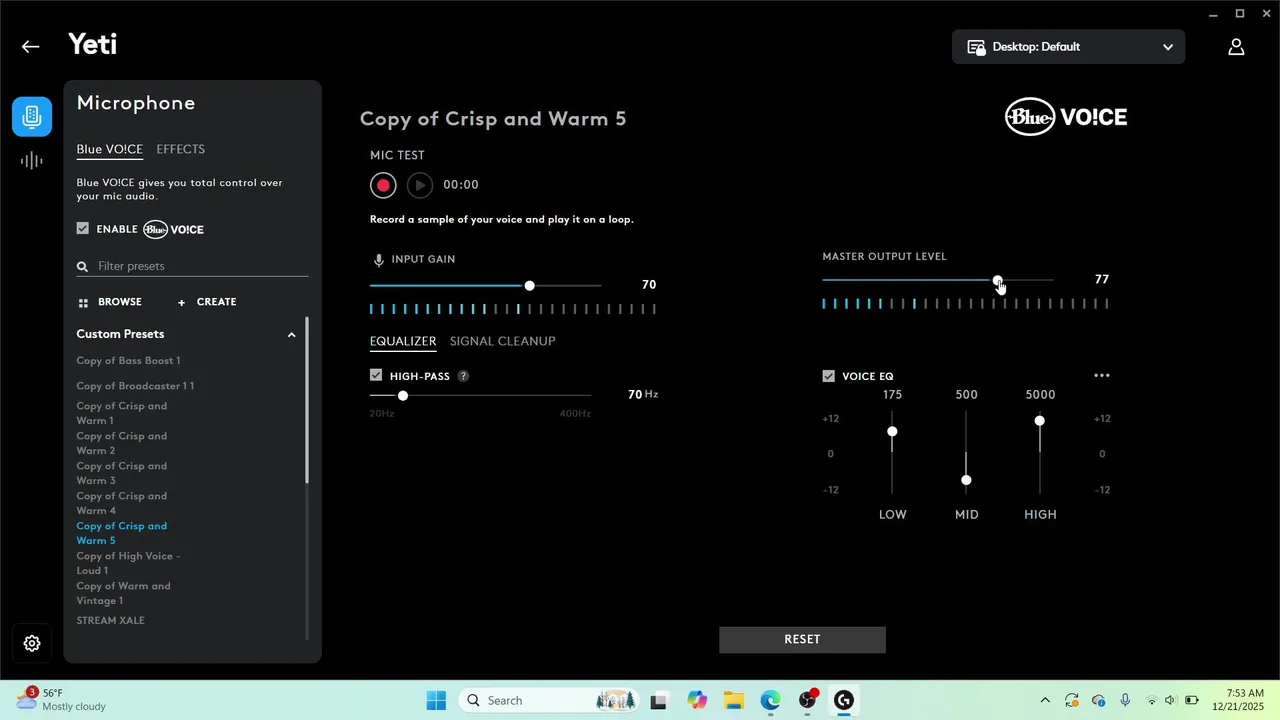
Task: Open the Microphone sidebar icon
Action: tap(32, 116)
